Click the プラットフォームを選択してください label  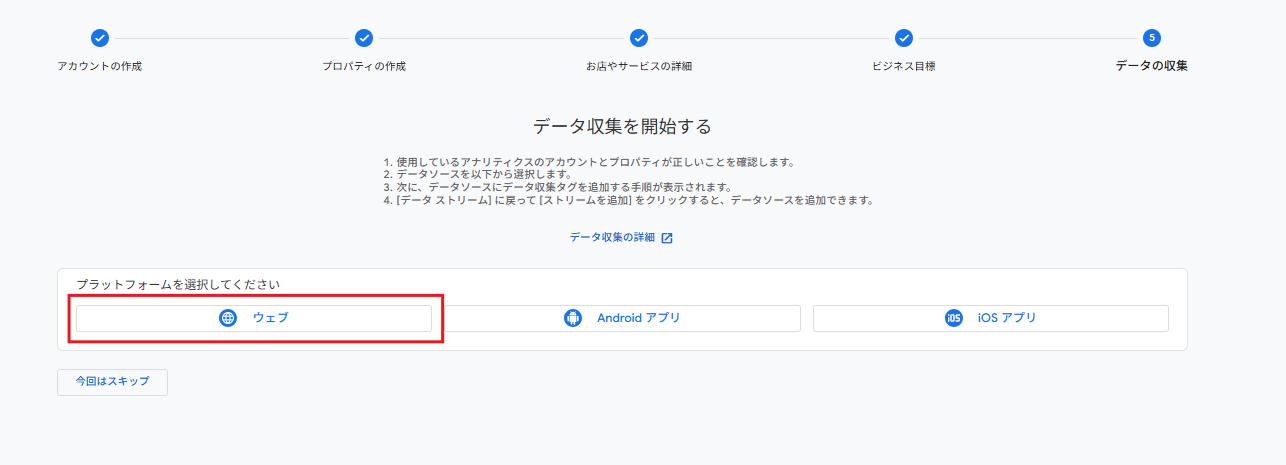(178, 285)
